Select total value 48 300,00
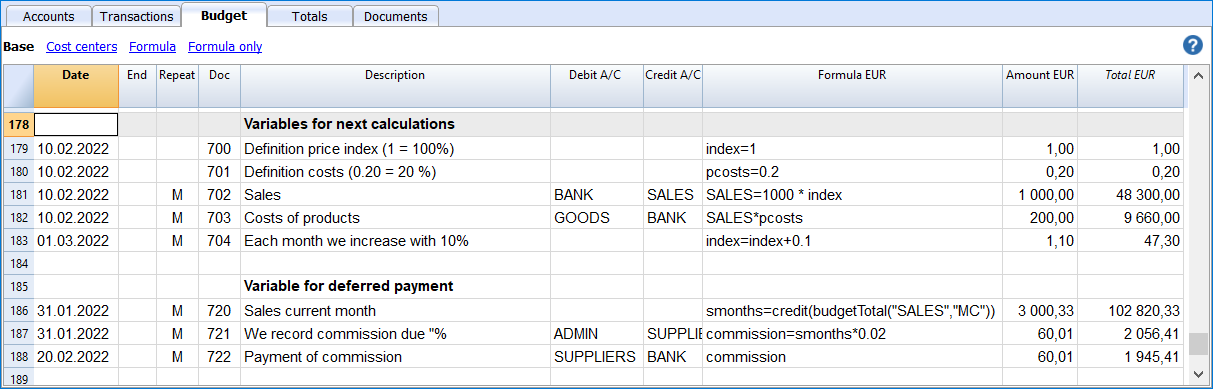Screen dimensions: 1213x389 [1131, 195]
